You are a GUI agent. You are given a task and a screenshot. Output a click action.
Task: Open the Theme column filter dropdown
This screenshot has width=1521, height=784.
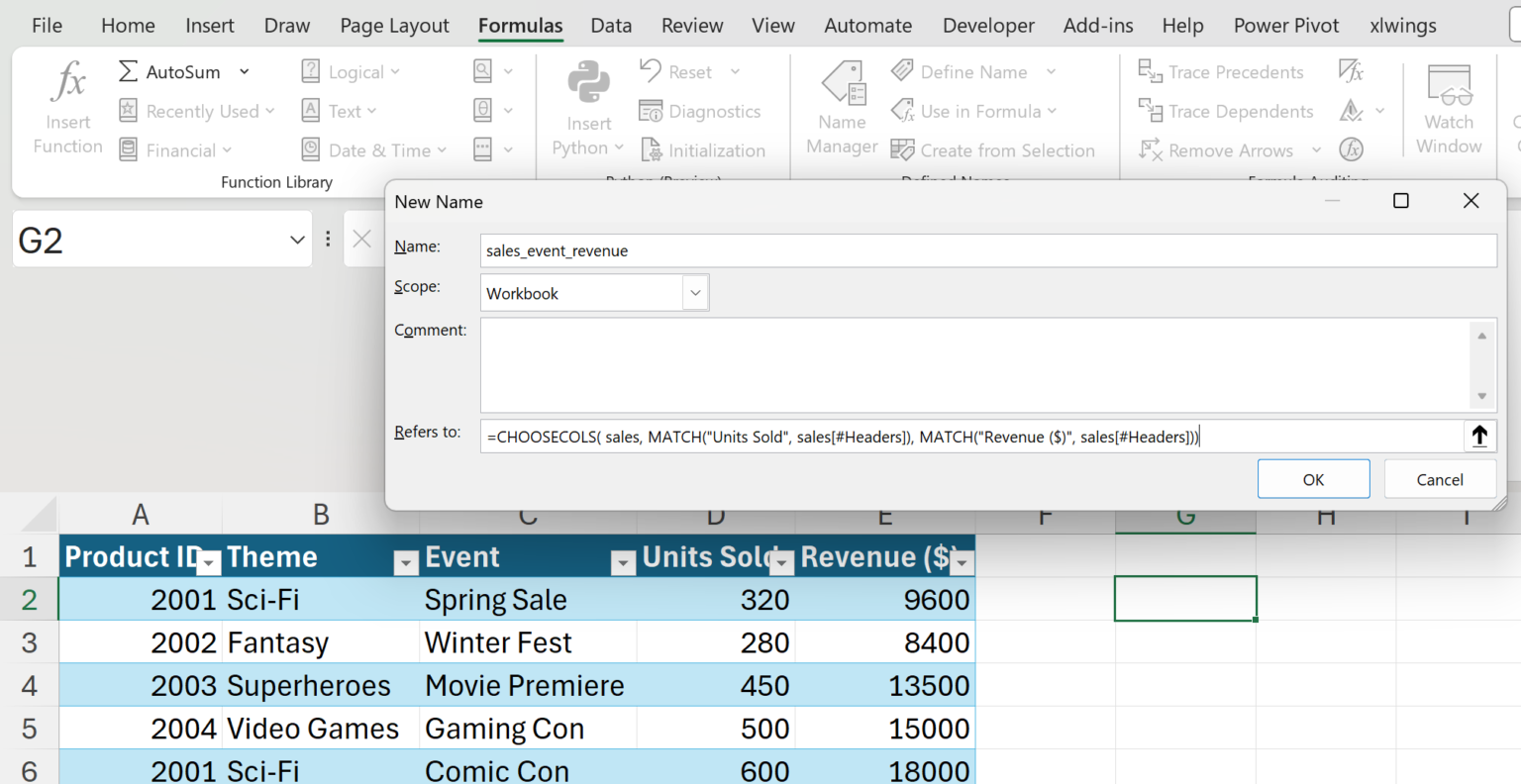point(405,562)
